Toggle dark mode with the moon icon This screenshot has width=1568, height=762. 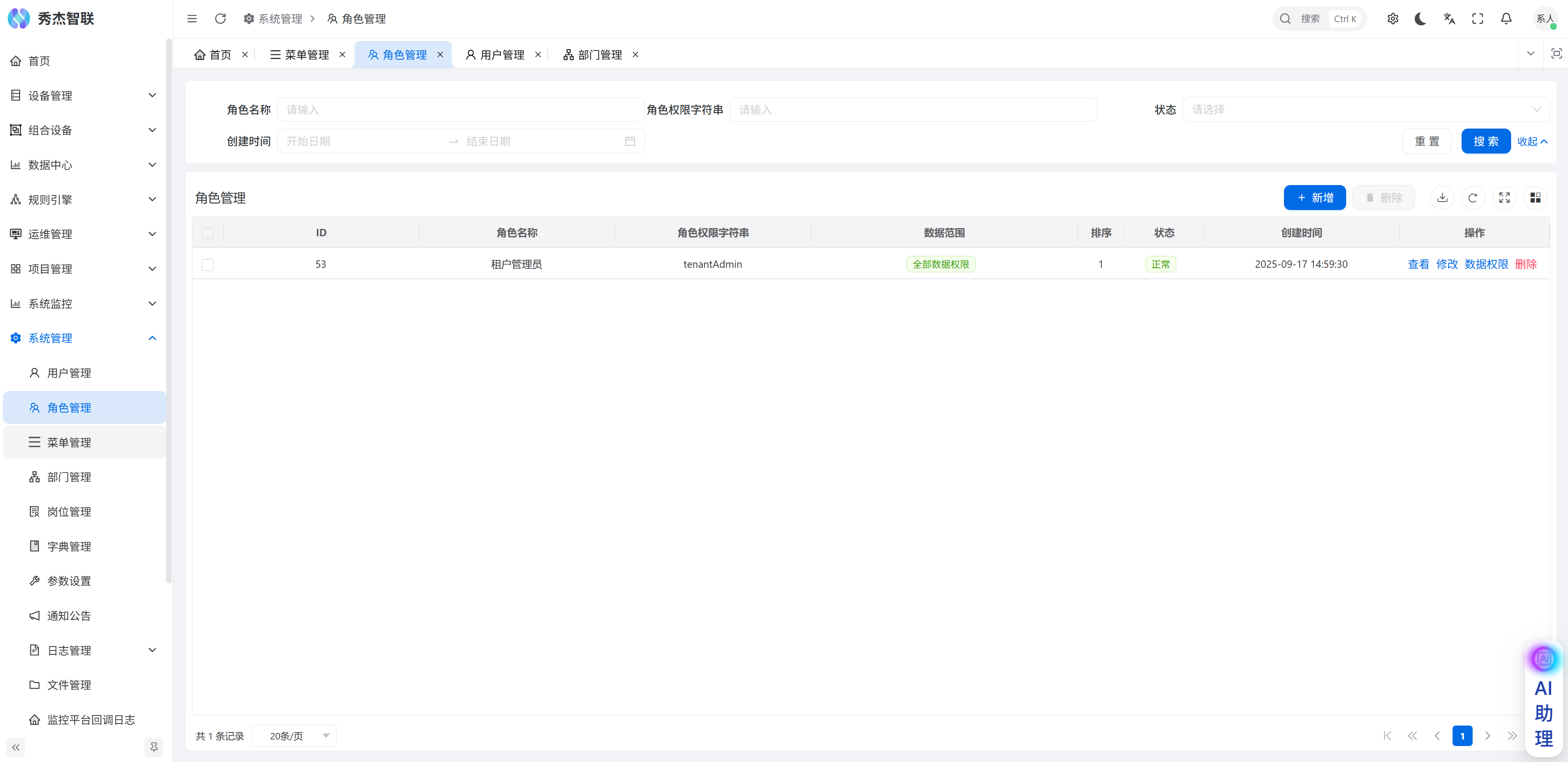[1420, 19]
